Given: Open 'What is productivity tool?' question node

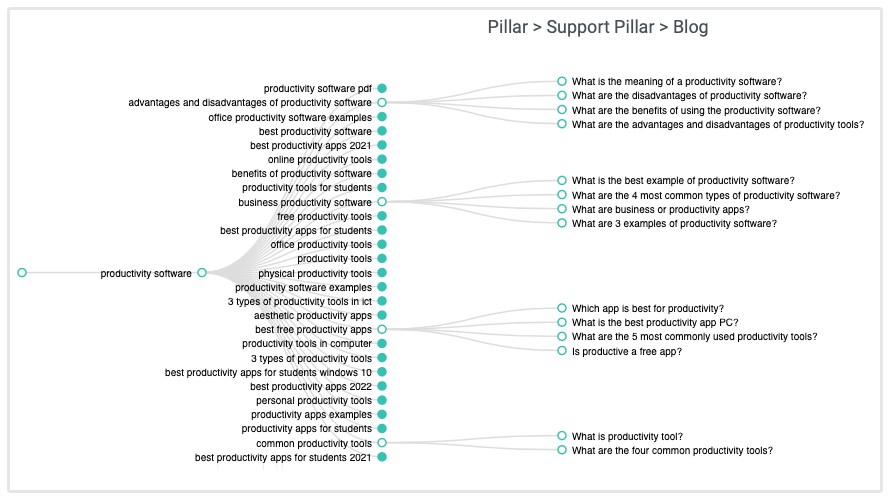Looking at the screenshot, I should [x=562, y=436].
